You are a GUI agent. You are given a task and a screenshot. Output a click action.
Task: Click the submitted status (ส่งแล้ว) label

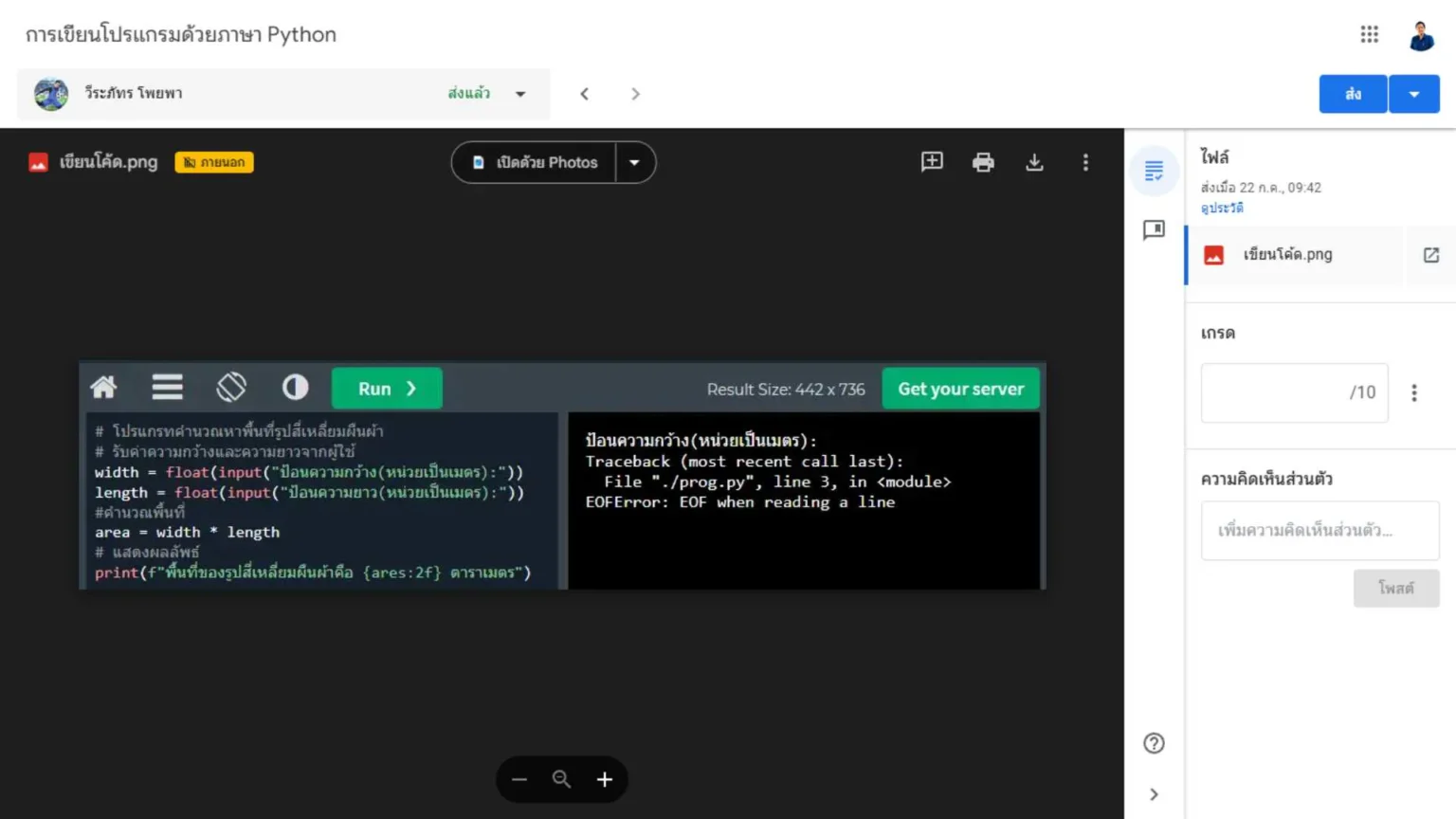pos(469,93)
